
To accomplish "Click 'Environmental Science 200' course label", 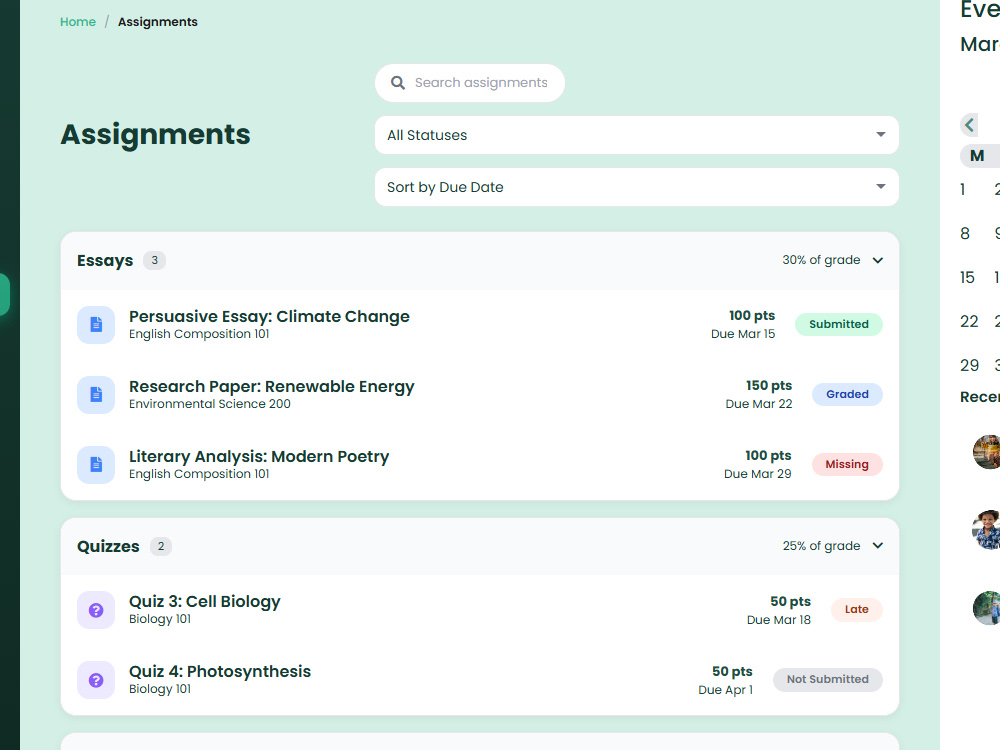I will 210,404.
